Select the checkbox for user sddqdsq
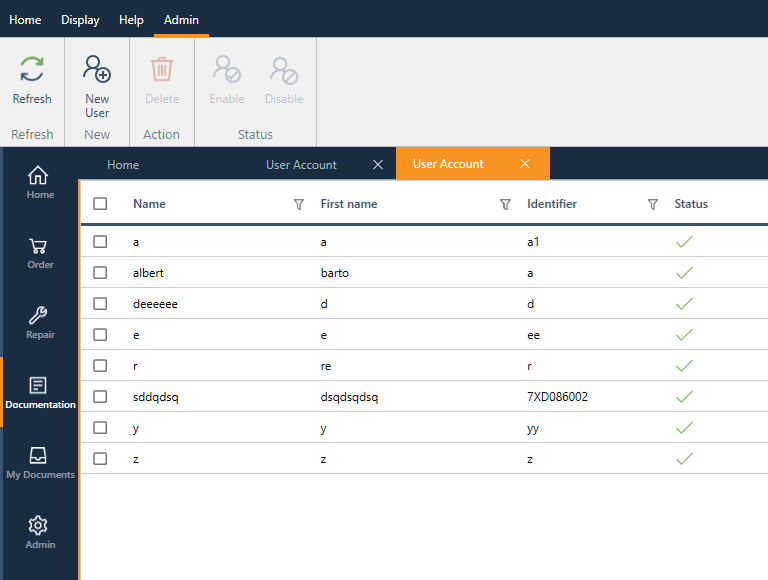Viewport: 768px width, 580px height. point(100,397)
